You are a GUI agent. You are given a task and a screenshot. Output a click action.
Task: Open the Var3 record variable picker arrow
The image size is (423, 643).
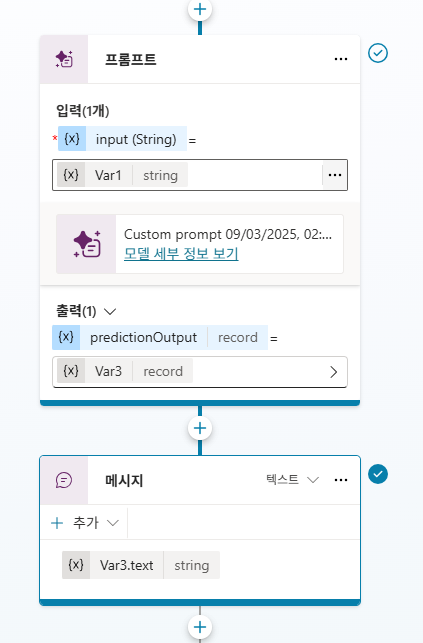(334, 372)
